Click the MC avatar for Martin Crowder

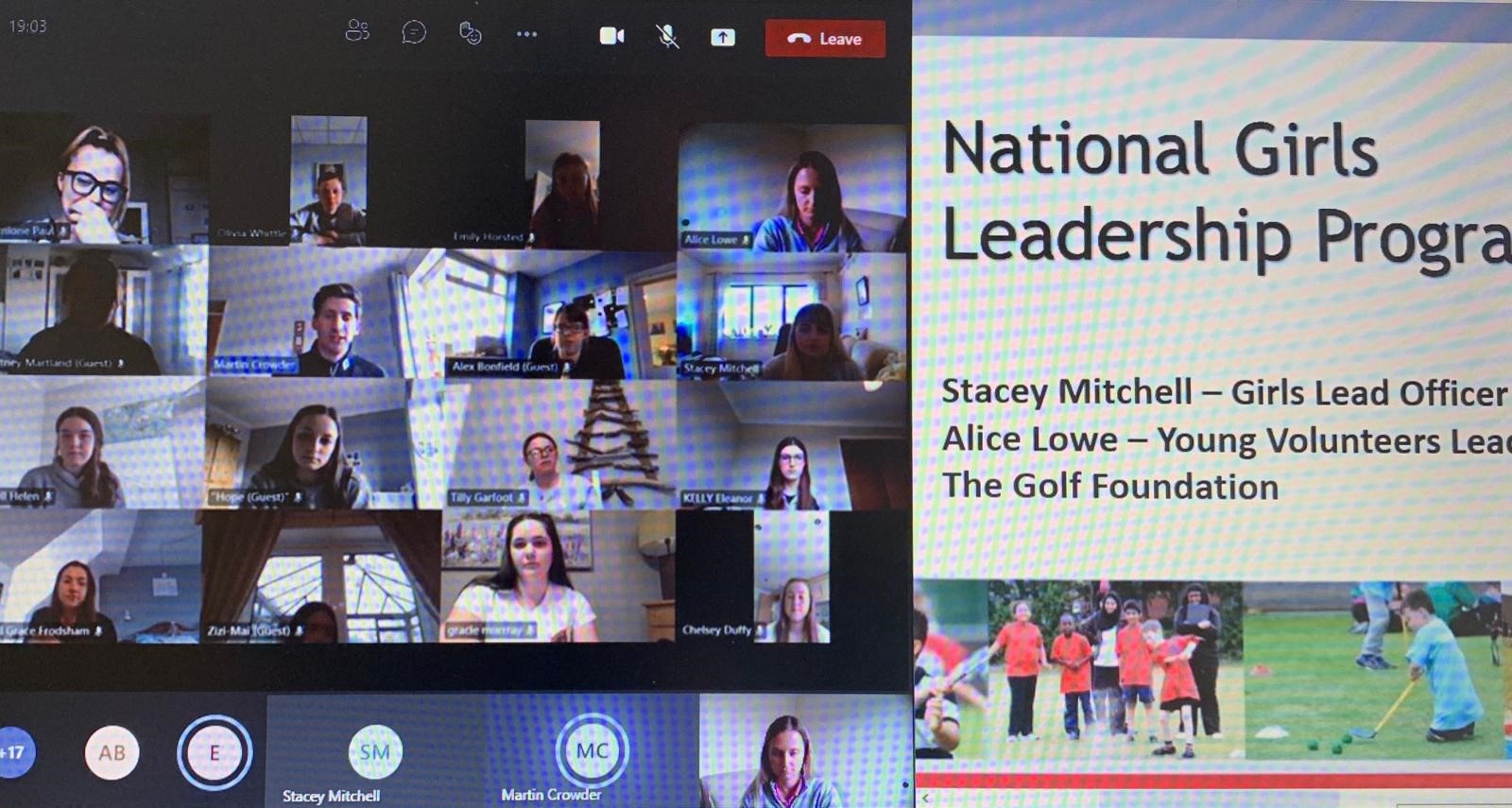[x=593, y=750]
